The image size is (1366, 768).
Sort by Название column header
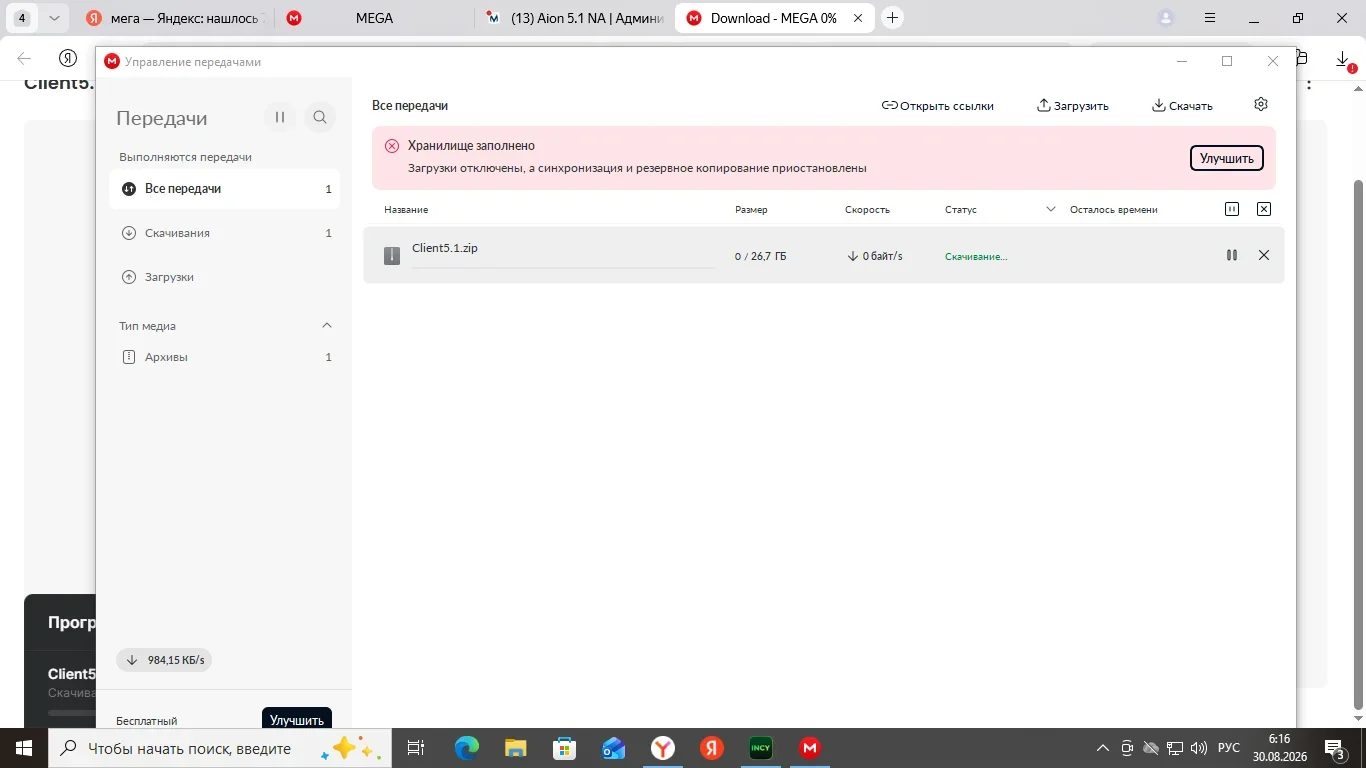coord(406,210)
